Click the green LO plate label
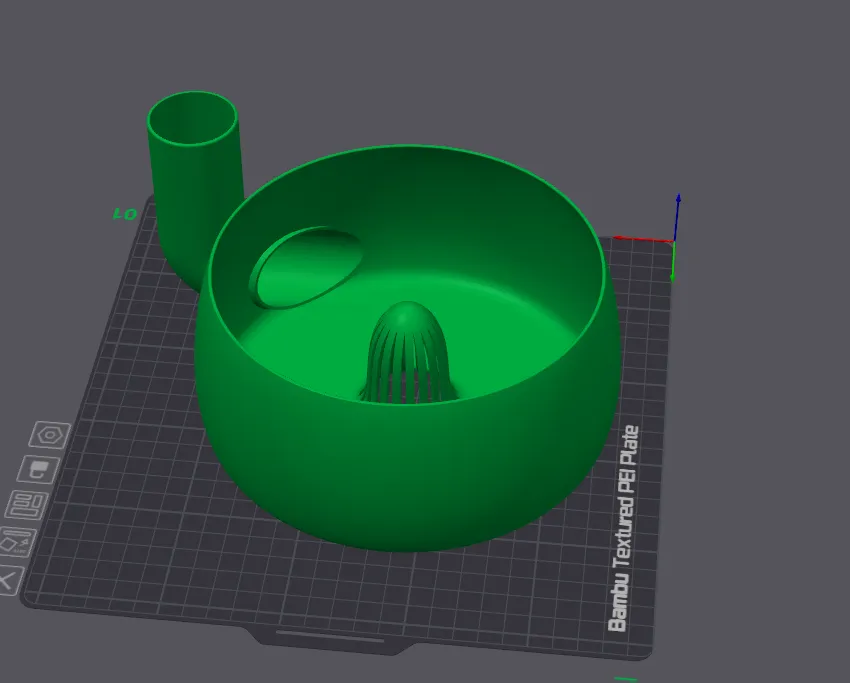 click(x=125, y=215)
